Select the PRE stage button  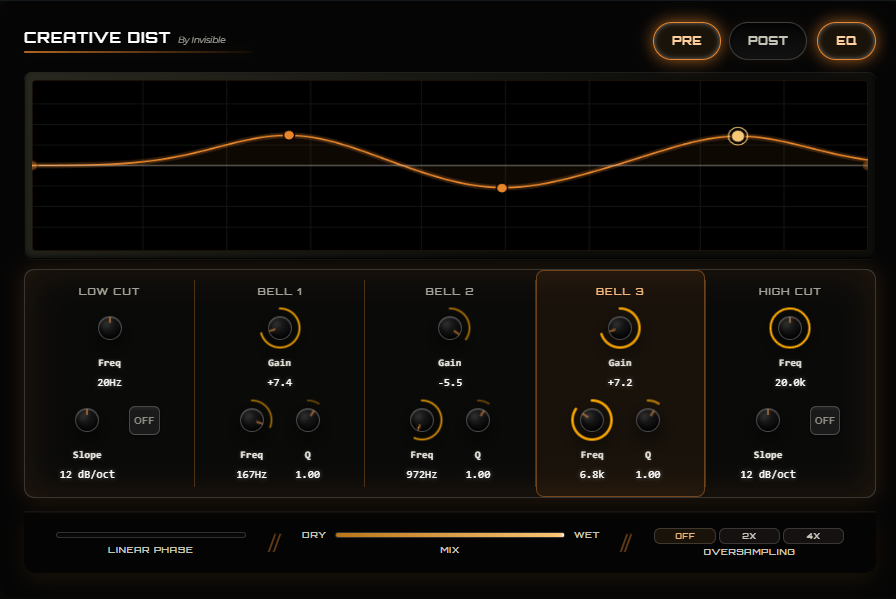(686, 41)
